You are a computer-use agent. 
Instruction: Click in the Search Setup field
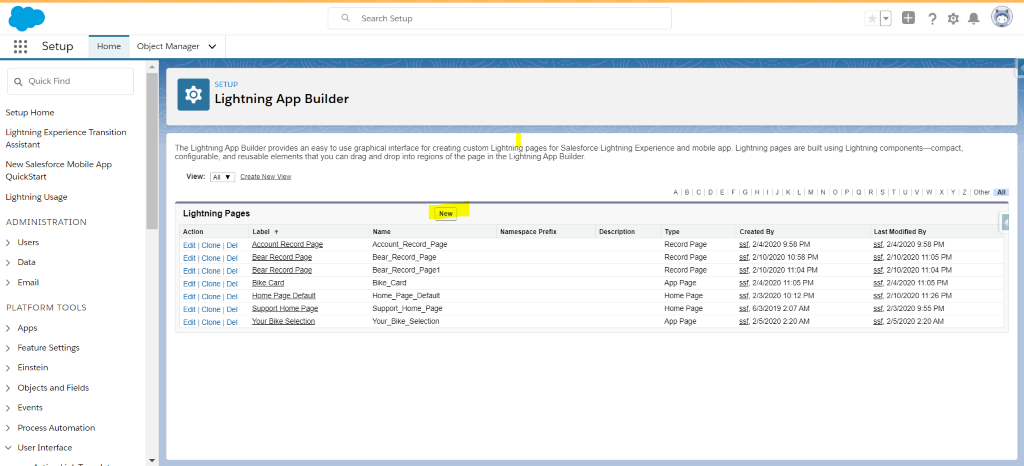(x=500, y=18)
